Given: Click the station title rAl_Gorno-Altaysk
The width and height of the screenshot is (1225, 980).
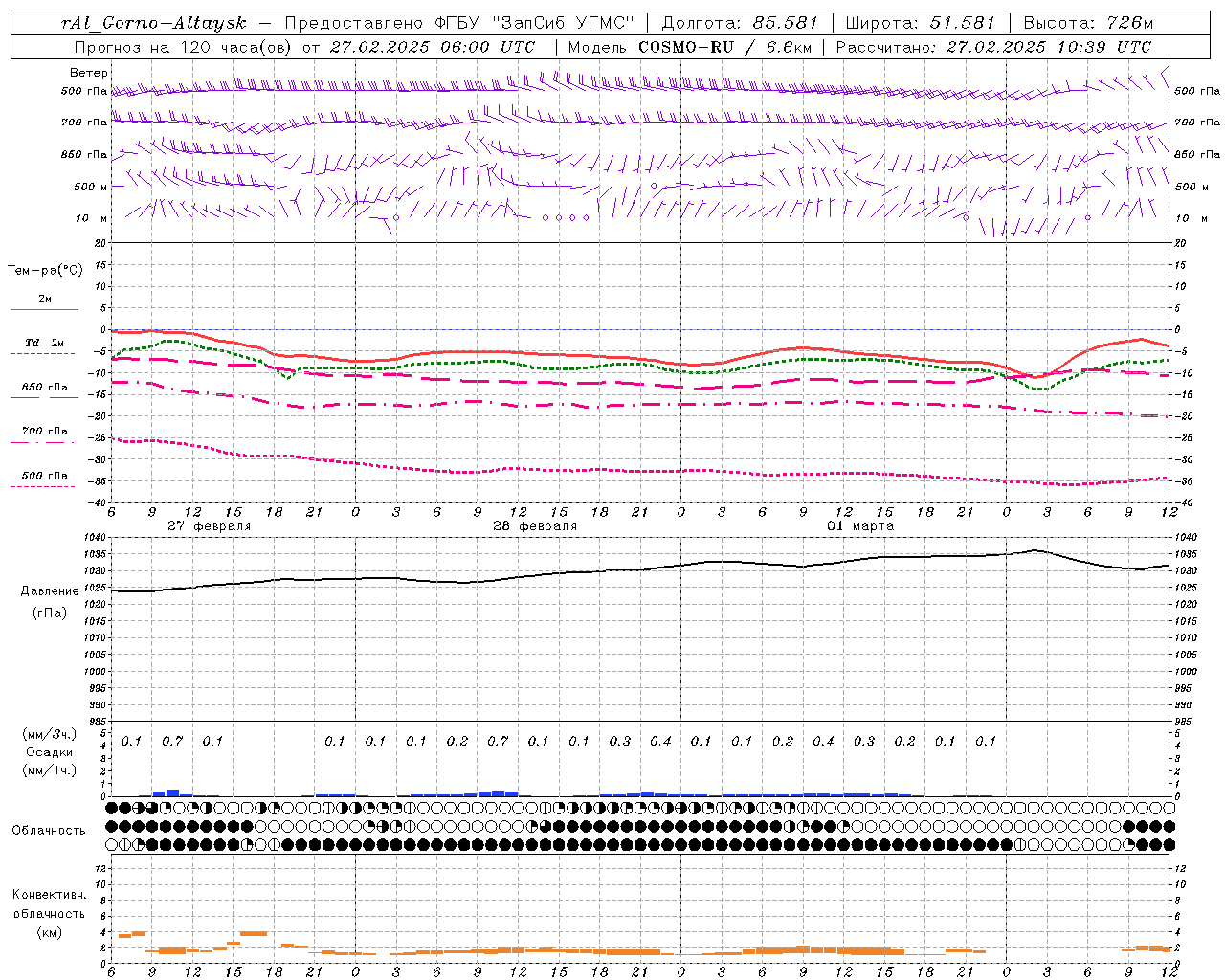Looking at the screenshot, I should [154, 23].
